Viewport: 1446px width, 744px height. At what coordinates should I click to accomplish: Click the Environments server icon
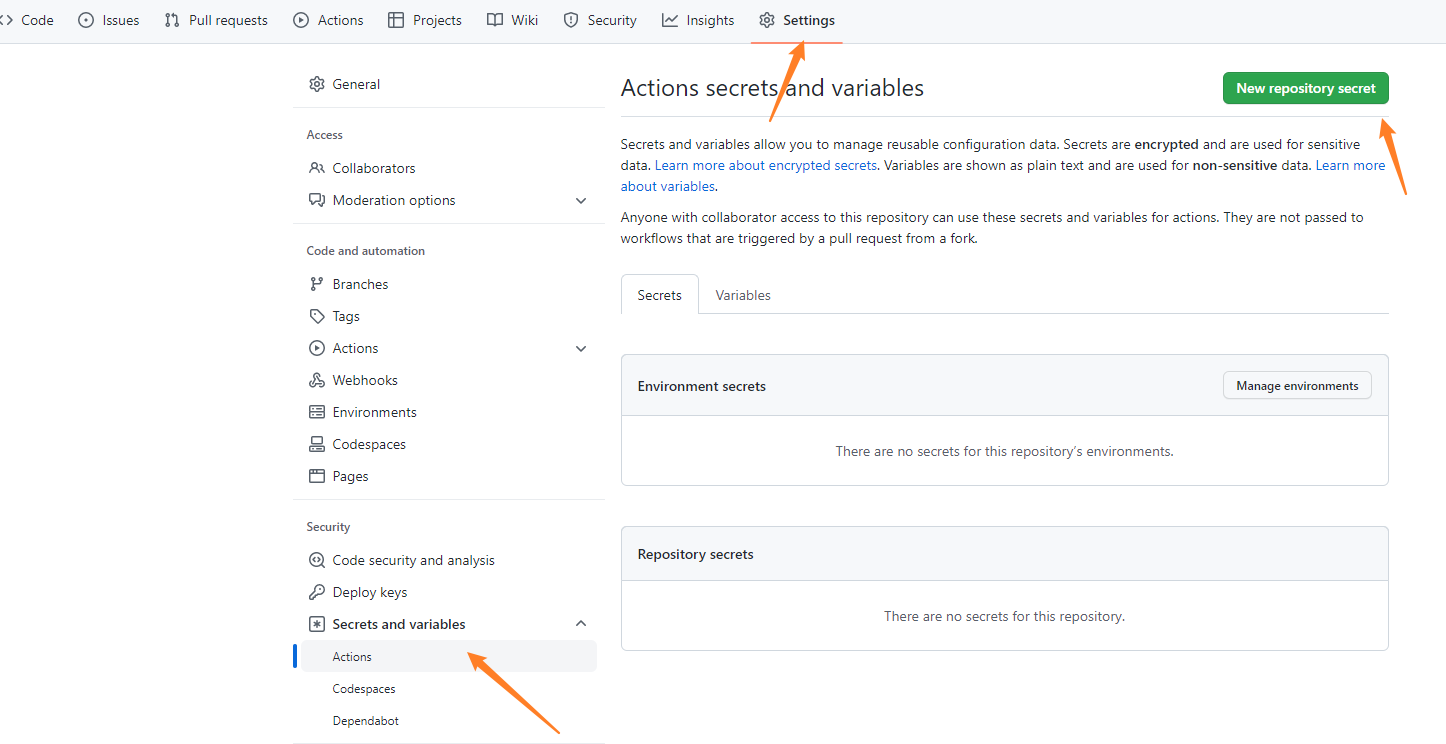(317, 412)
